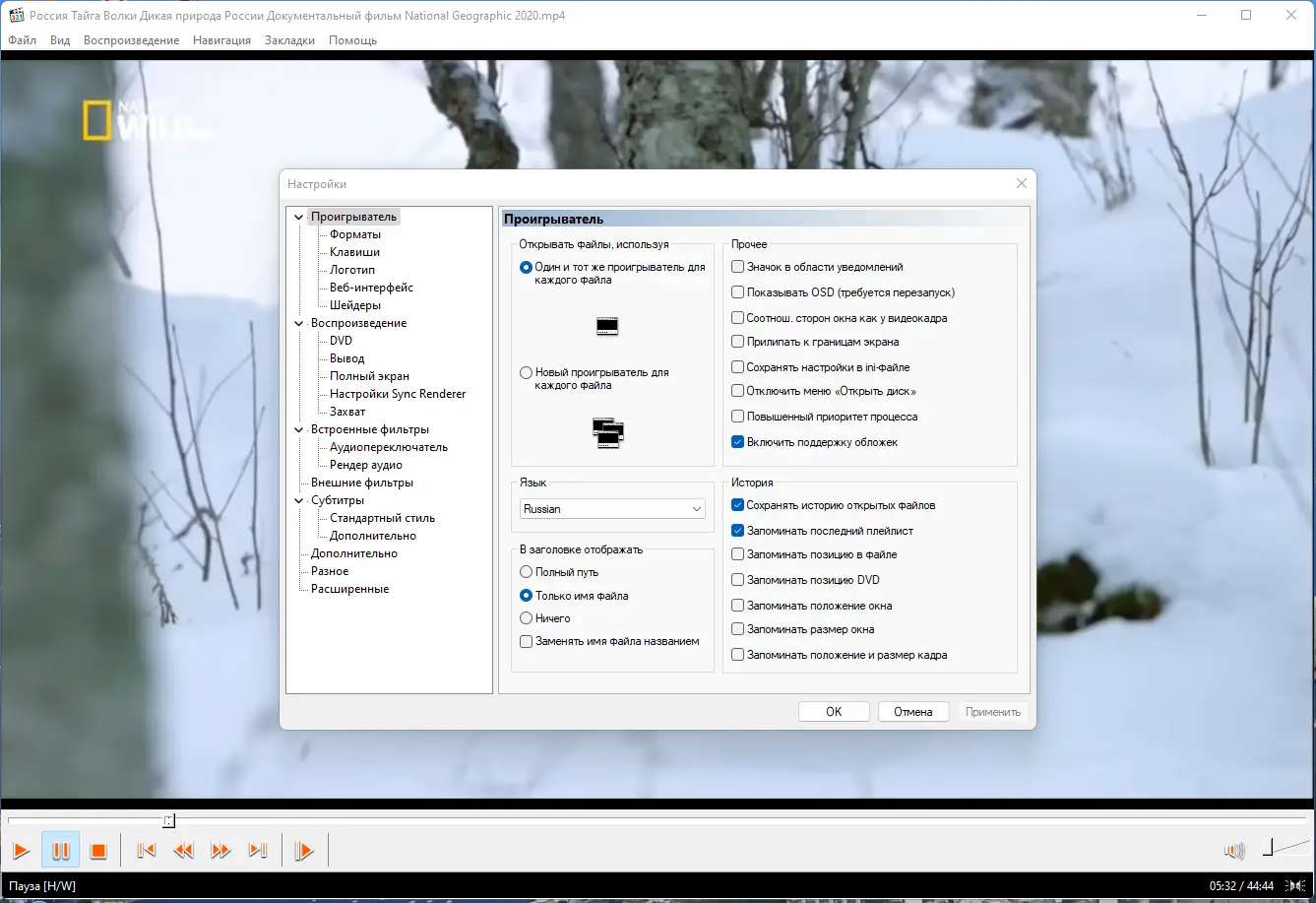Check 'Прилипать к границам экрана'
Screen dimensions: 1316x903
(x=738, y=342)
